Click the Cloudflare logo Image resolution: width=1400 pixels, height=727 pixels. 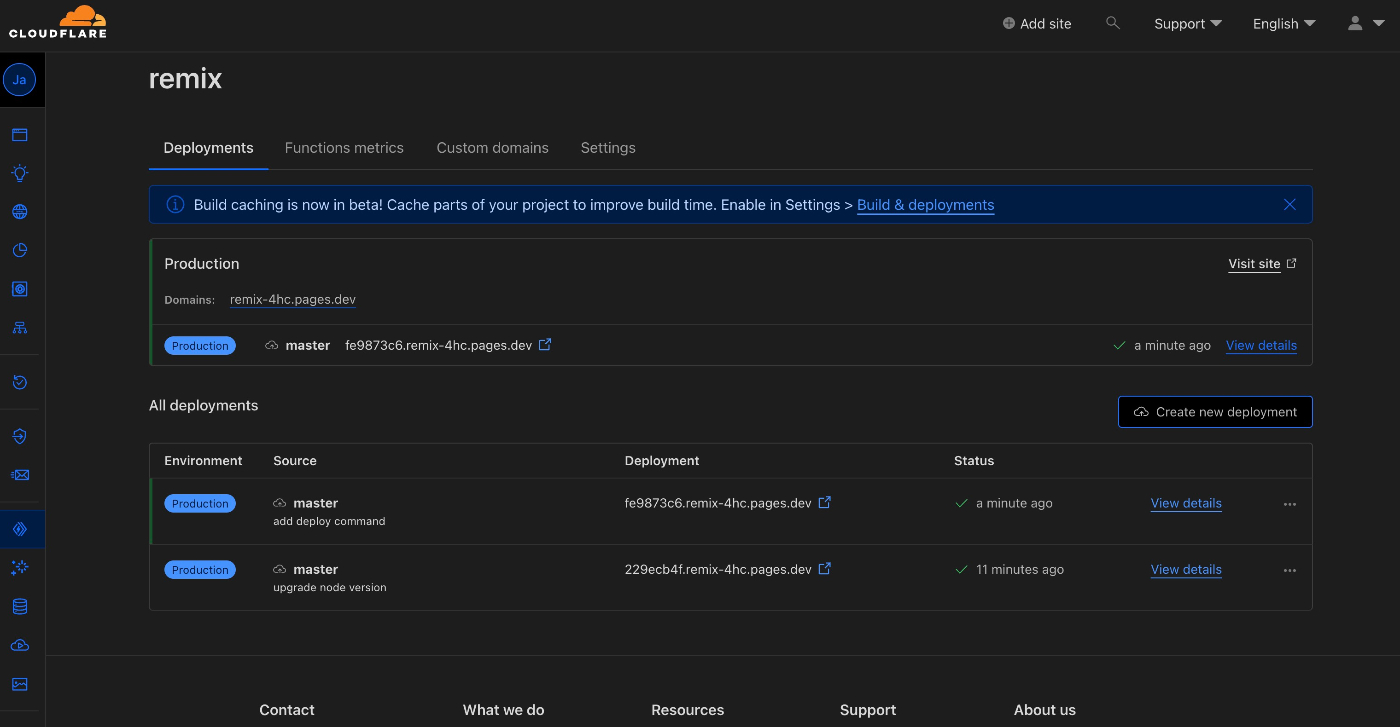pos(58,22)
